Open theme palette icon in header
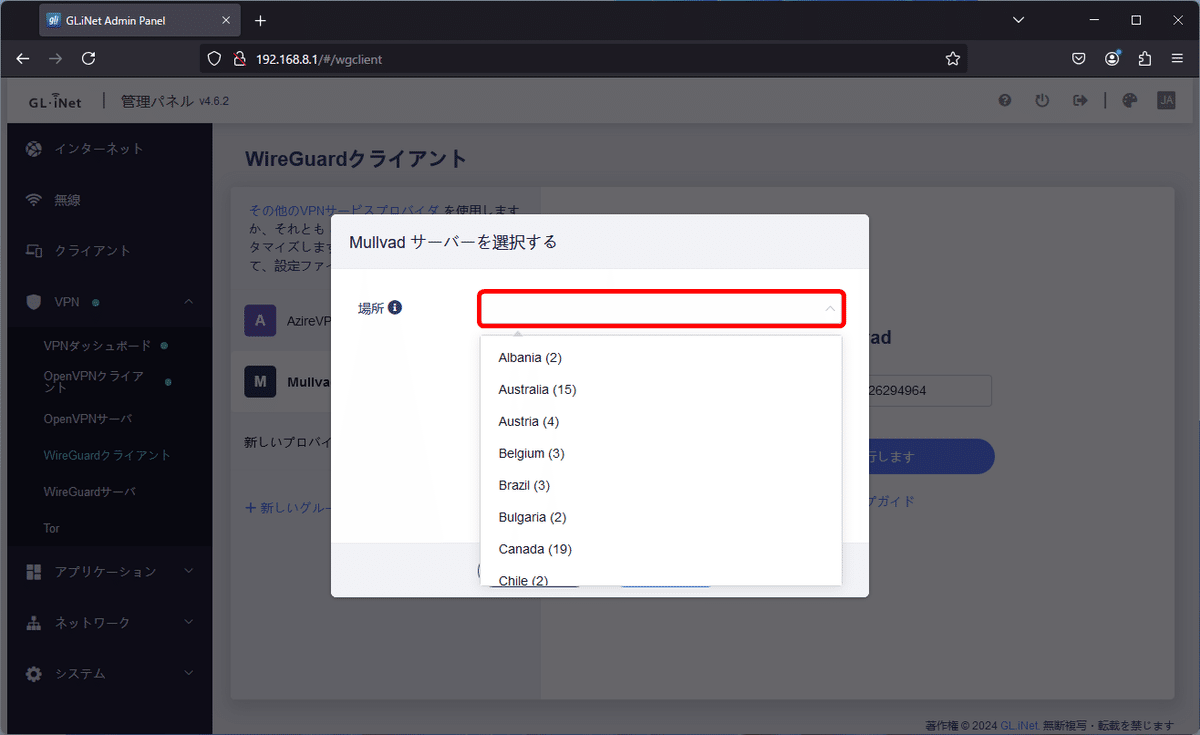Image resolution: width=1200 pixels, height=735 pixels. click(x=1130, y=100)
